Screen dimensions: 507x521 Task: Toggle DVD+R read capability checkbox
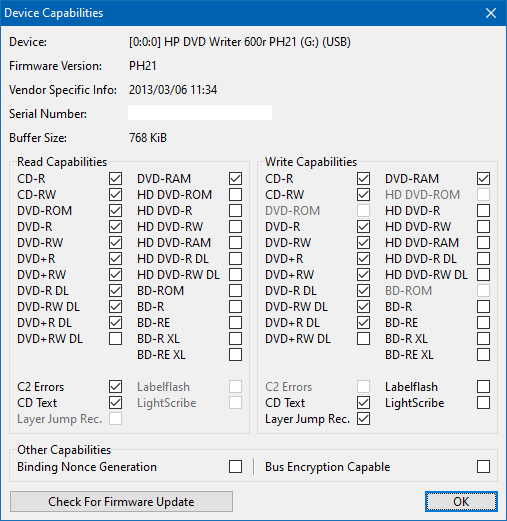115,258
